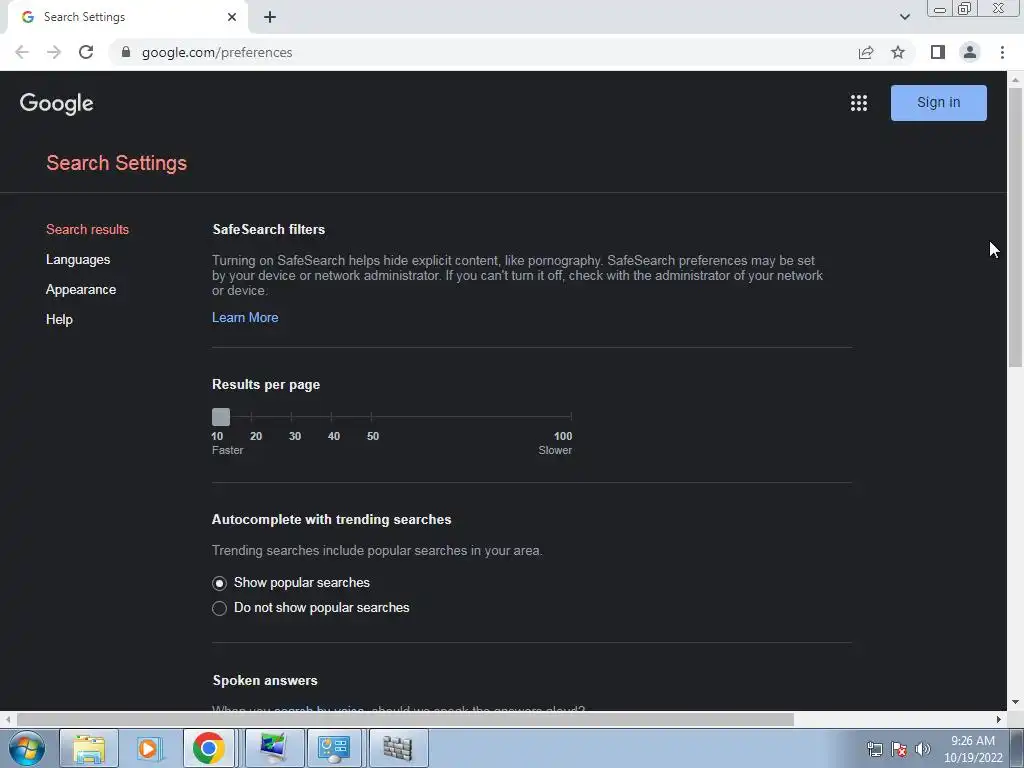
Task: Open the Action Center flag icon
Action: (x=899, y=749)
